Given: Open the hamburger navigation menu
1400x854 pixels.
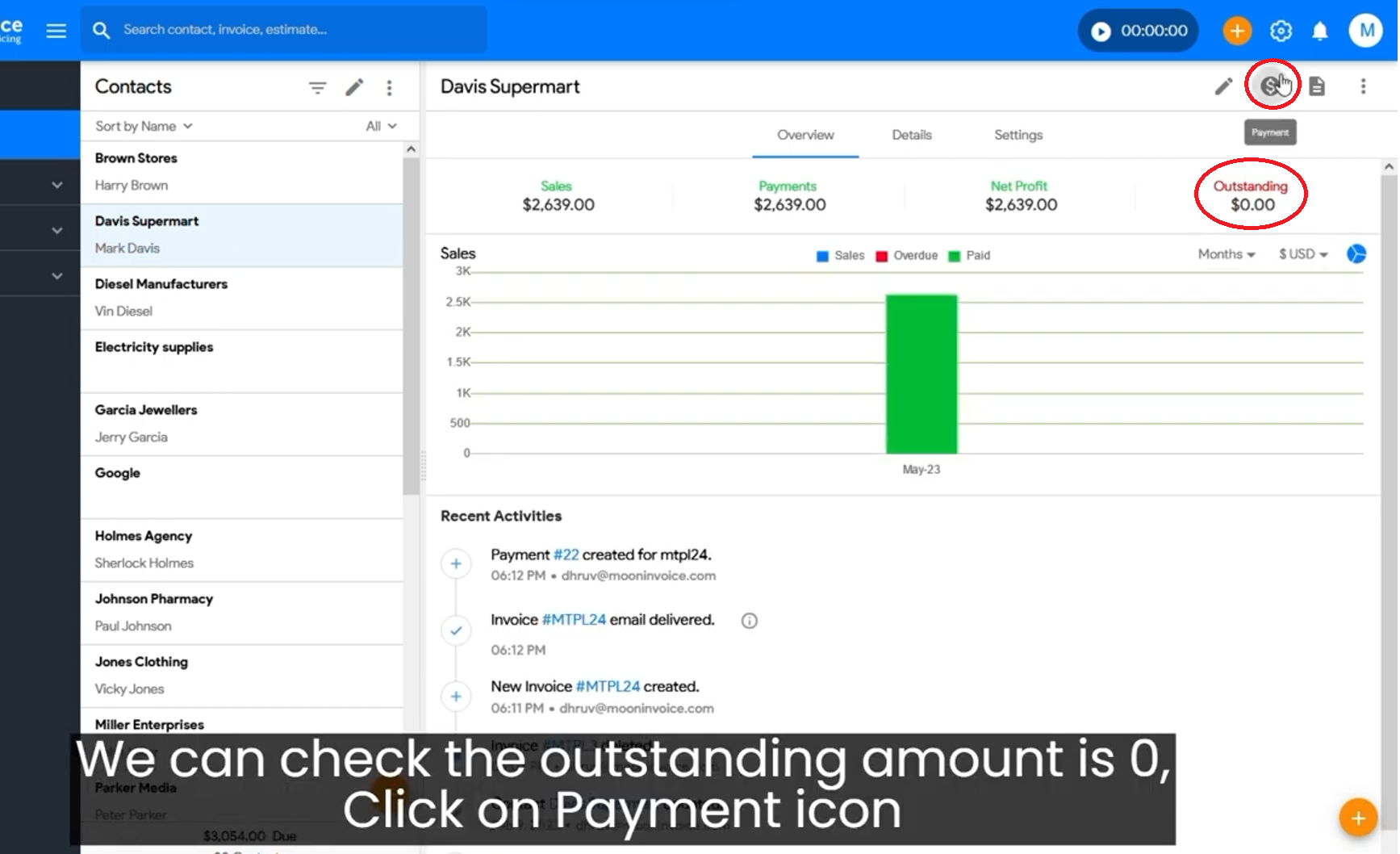Looking at the screenshot, I should [x=56, y=31].
